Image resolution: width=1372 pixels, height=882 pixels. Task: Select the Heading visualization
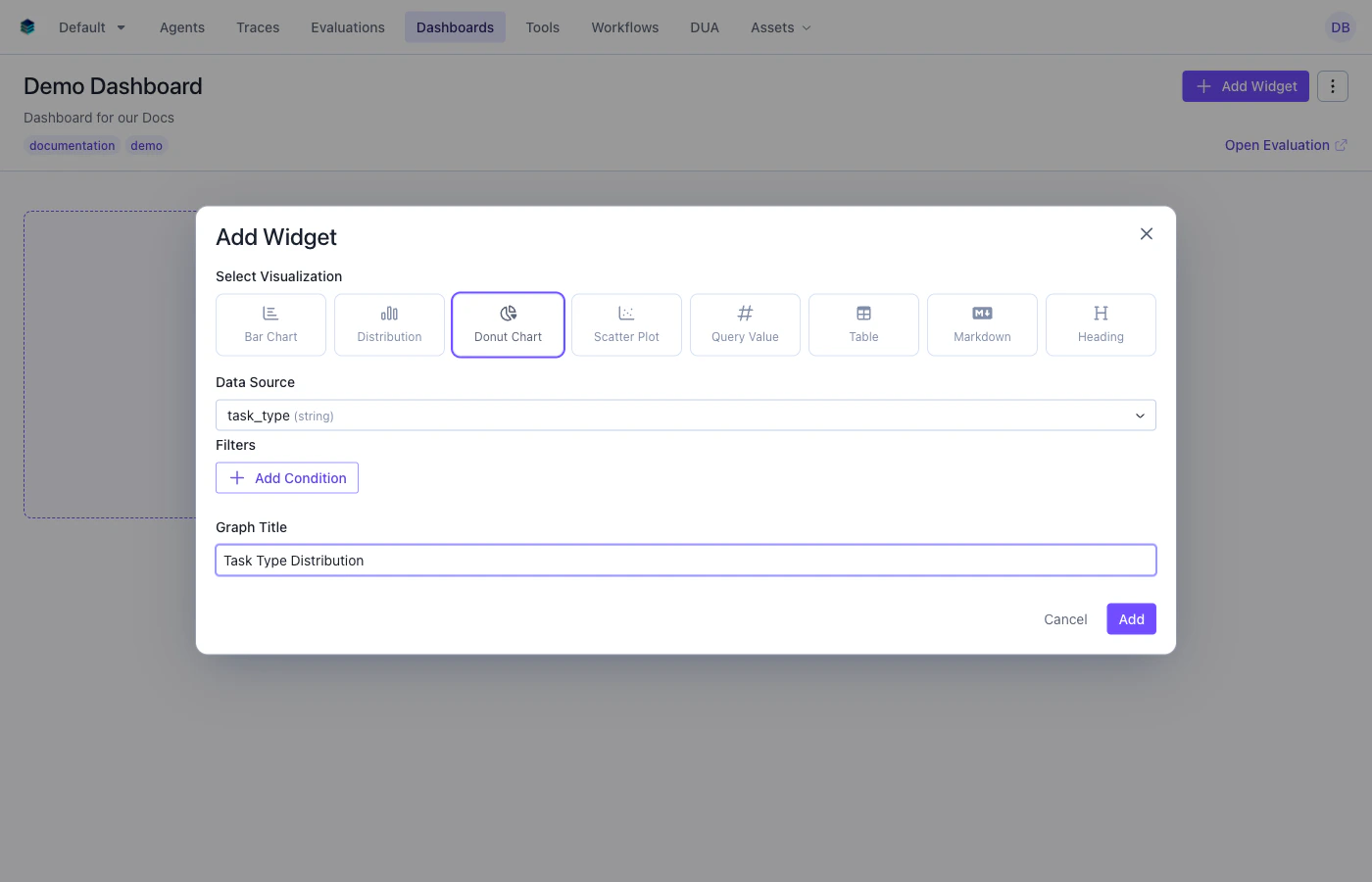click(1101, 324)
